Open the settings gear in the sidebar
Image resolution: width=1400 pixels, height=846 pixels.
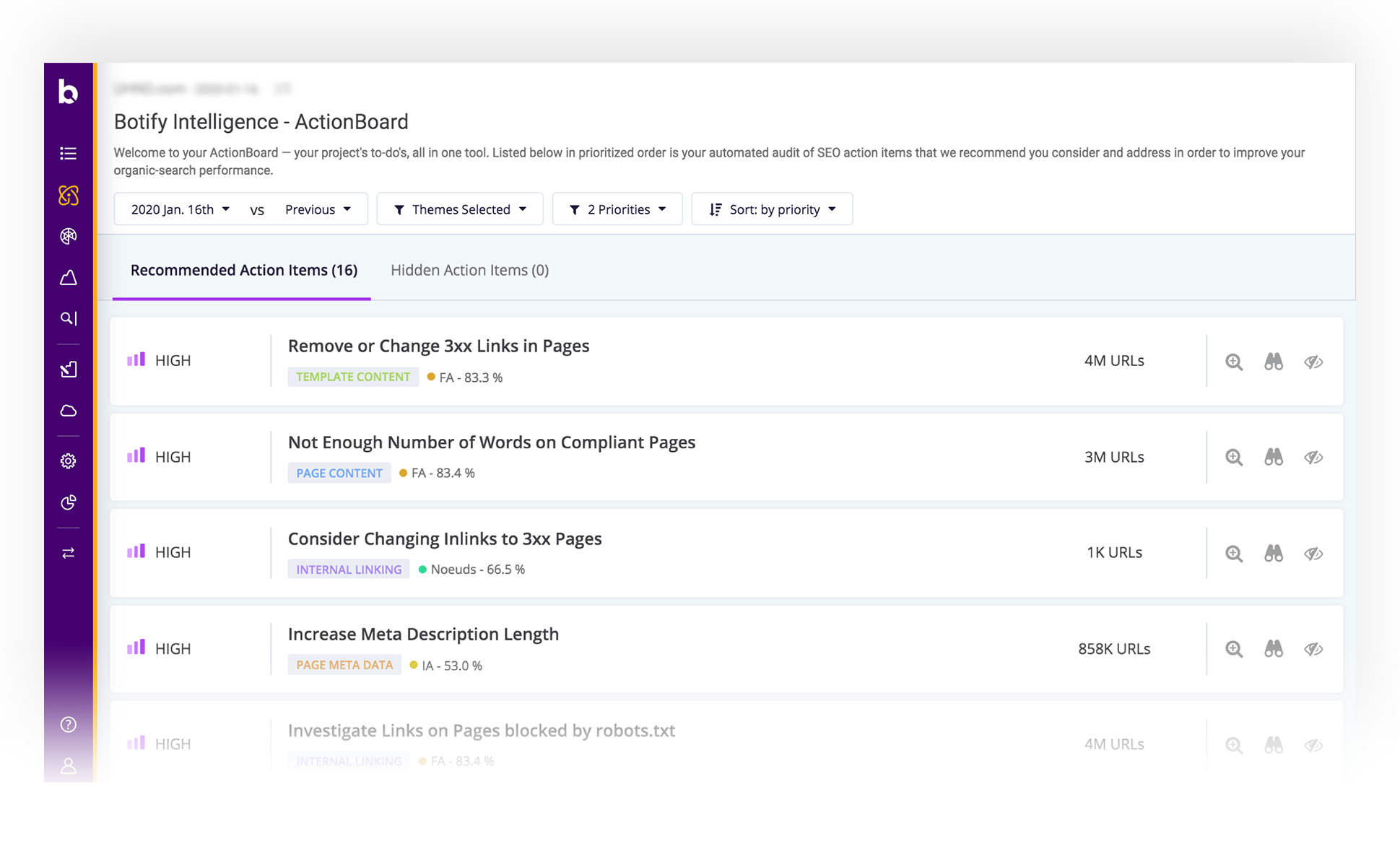point(69,461)
